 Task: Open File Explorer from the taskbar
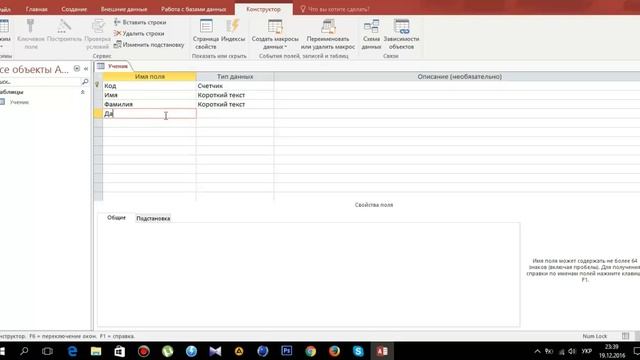click(96, 351)
